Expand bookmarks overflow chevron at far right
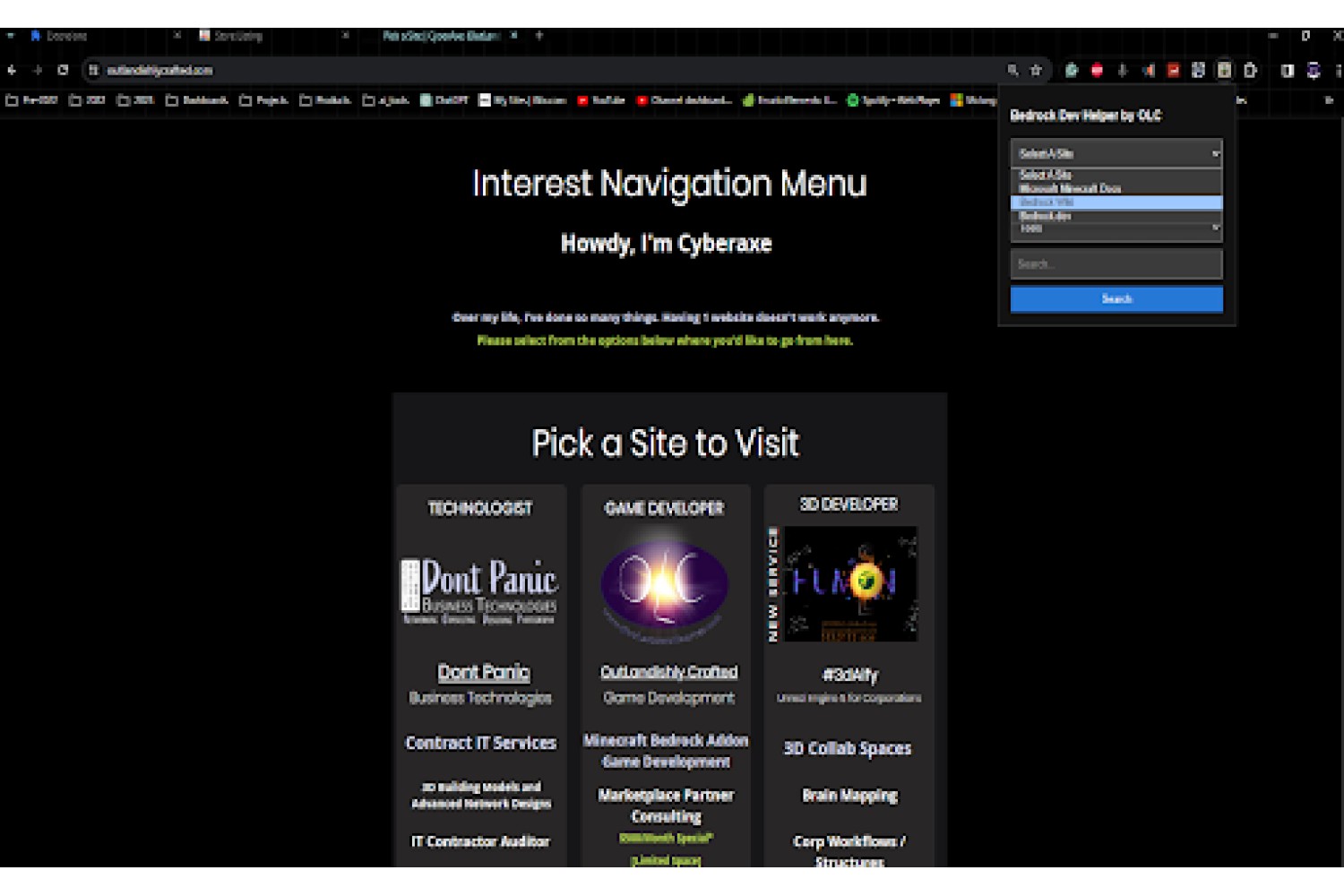Image resolution: width=1344 pixels, height=896 pixels. 1328,100
